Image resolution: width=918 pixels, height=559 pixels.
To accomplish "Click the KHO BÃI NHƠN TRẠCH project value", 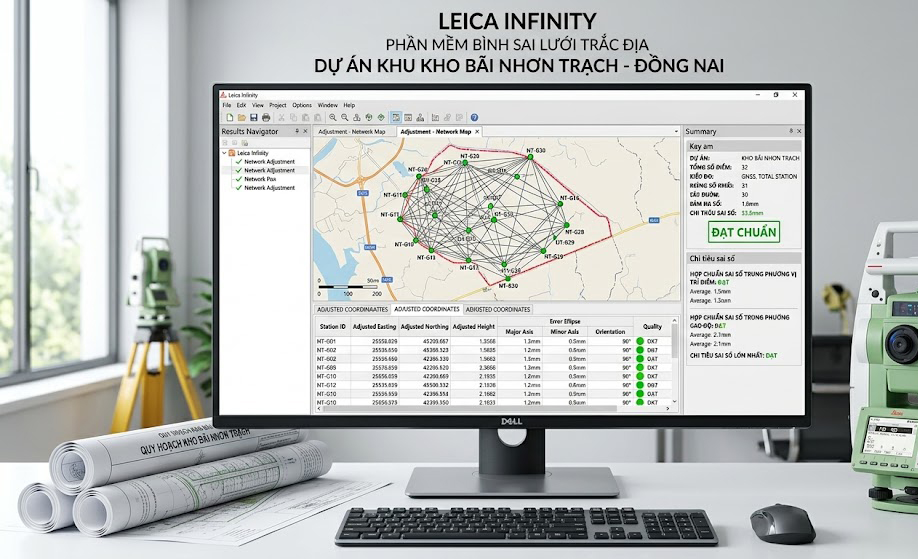I will [770, 158].
